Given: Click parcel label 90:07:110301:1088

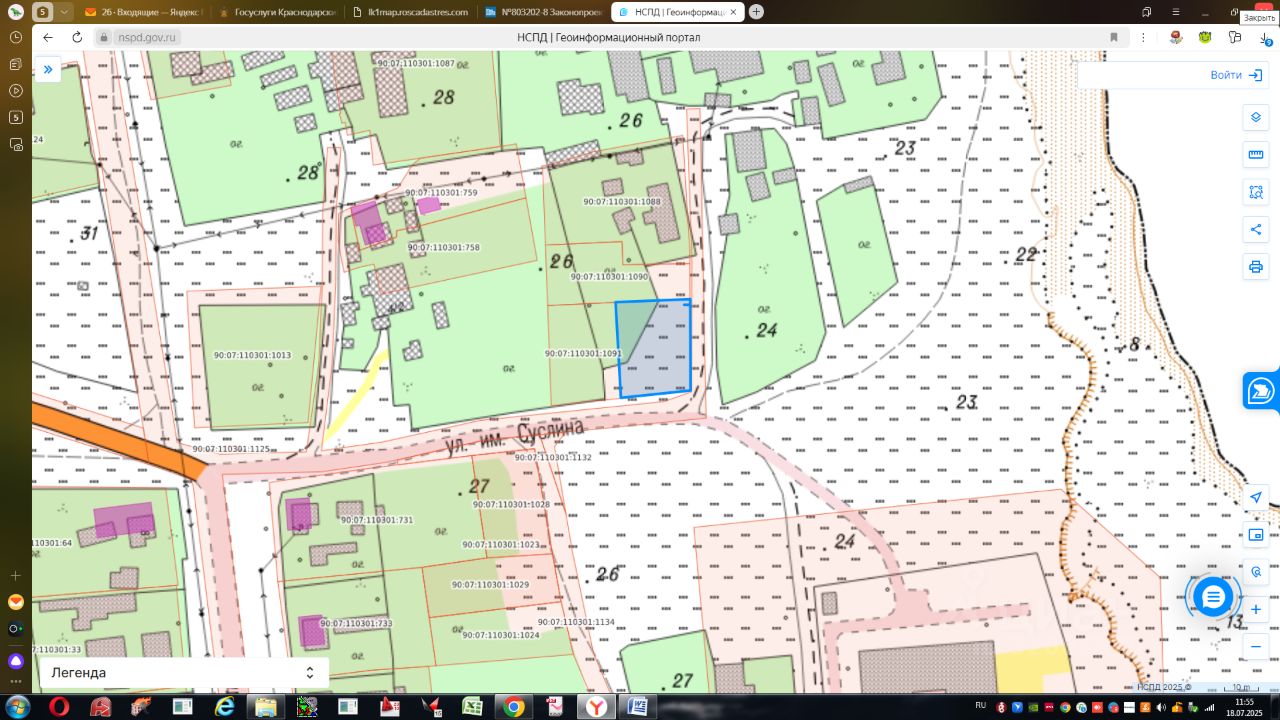Looking at the screenshot, I should pyautogui.click(x=622, y=202).
